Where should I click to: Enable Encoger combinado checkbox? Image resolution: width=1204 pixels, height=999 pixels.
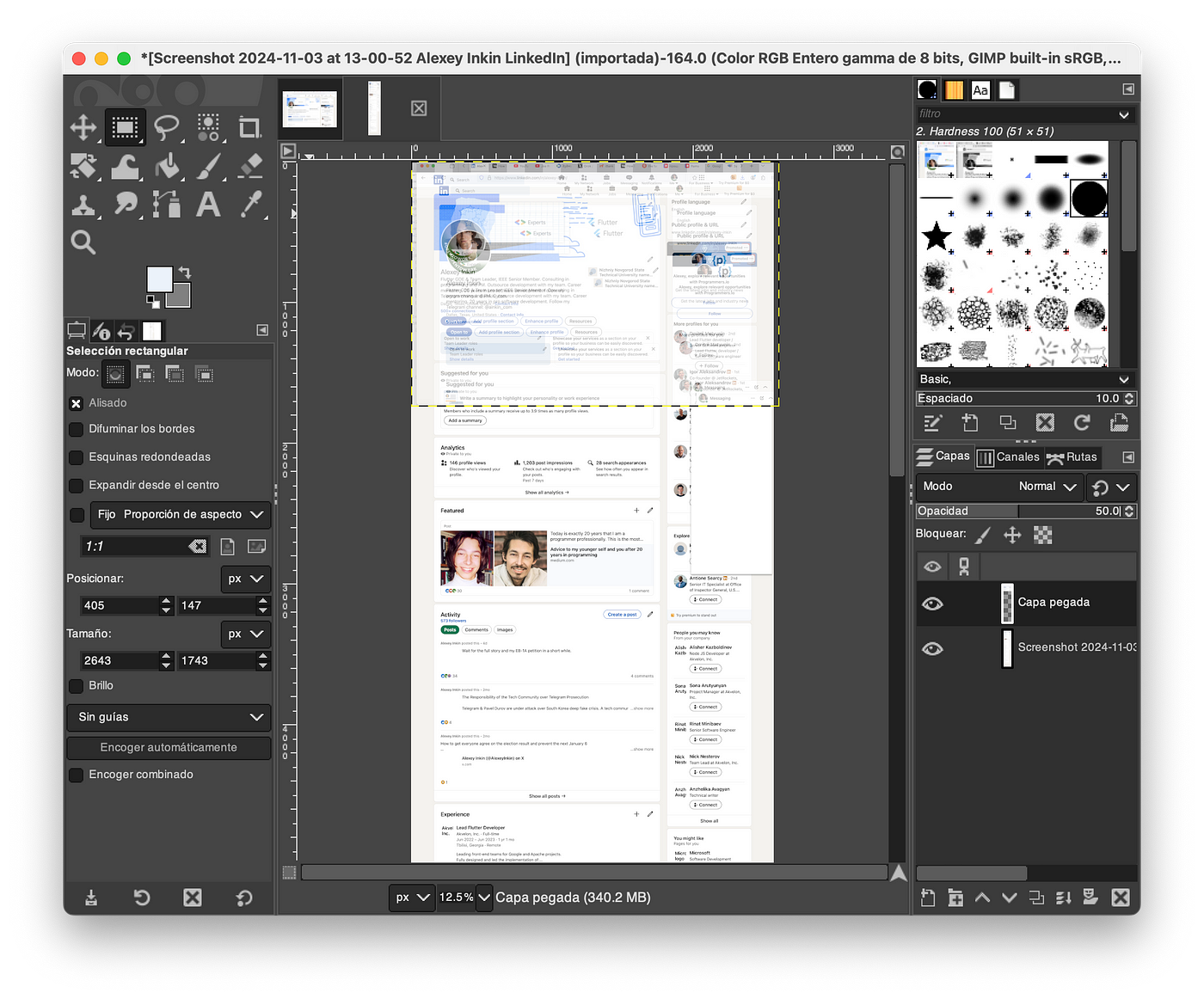(x=76, y=775)
